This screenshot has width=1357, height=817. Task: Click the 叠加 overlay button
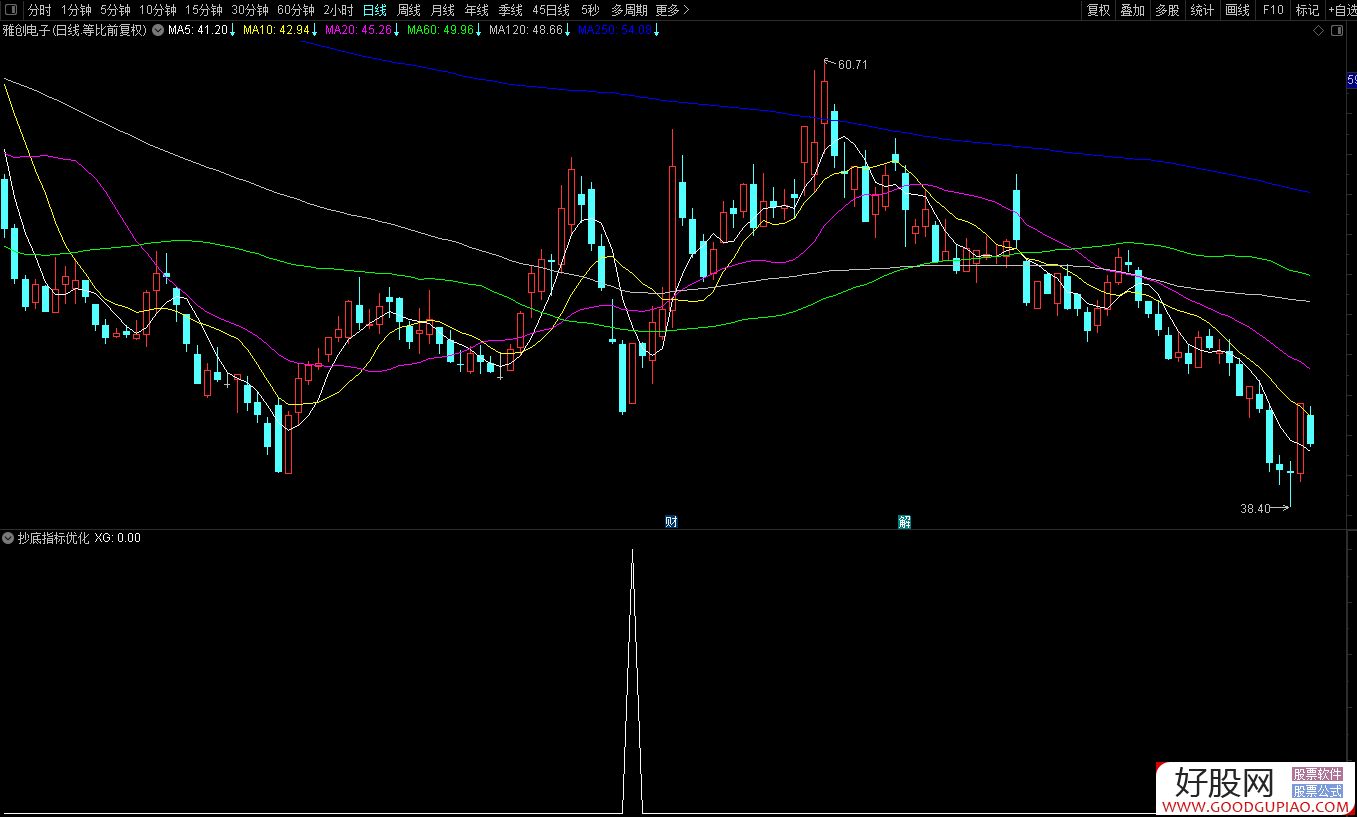pos(1132,10)
